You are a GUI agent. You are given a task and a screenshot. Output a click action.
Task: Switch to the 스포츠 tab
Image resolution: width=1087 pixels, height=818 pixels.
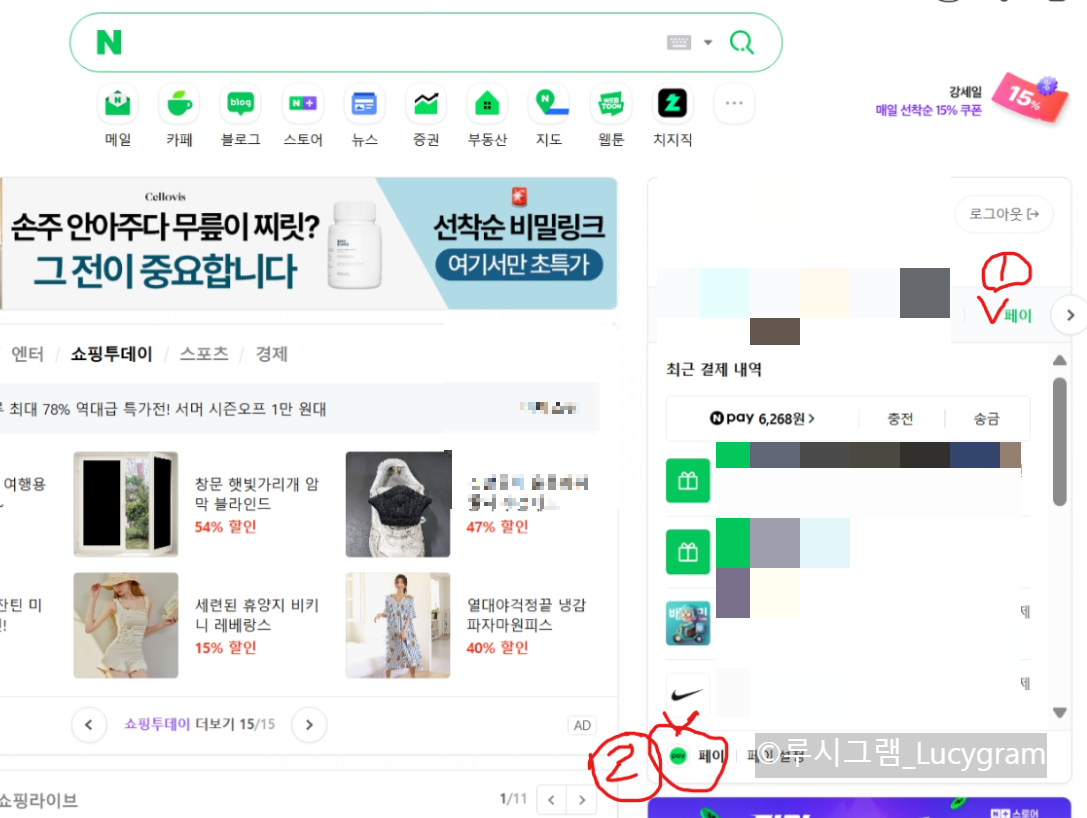204,354
